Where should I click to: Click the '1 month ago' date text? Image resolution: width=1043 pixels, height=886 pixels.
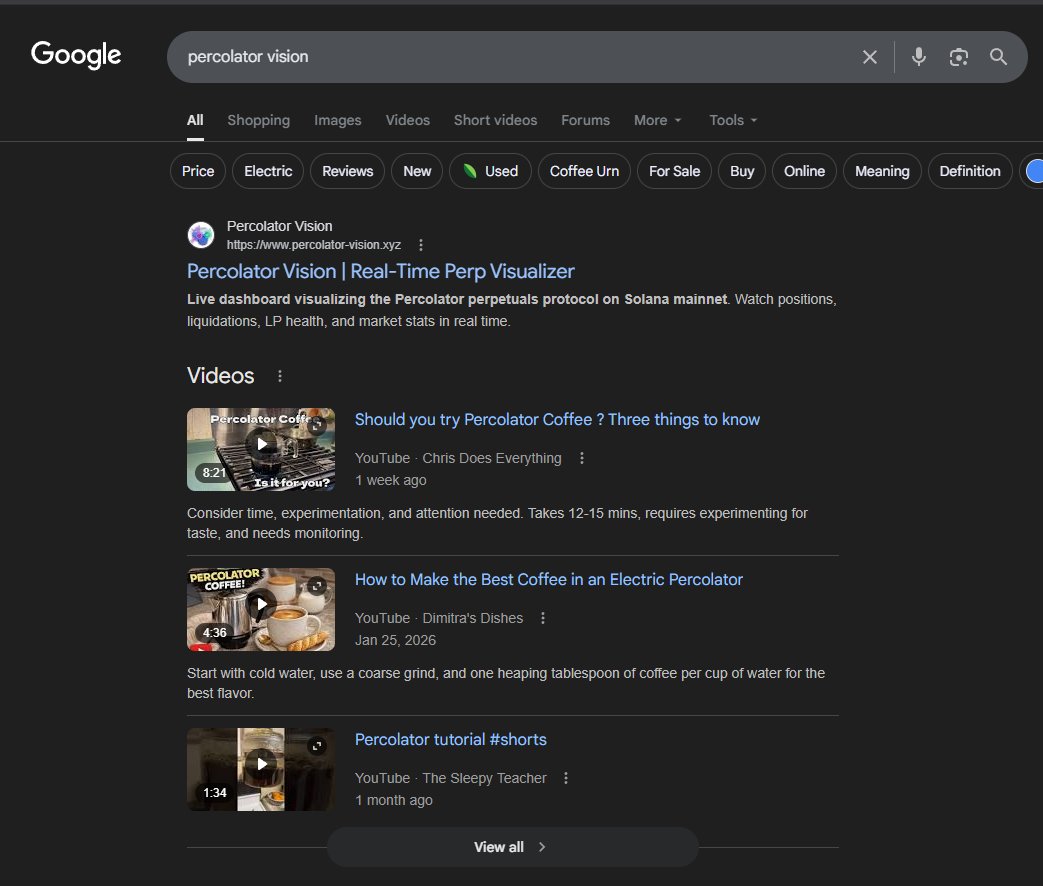coord(393,800)
